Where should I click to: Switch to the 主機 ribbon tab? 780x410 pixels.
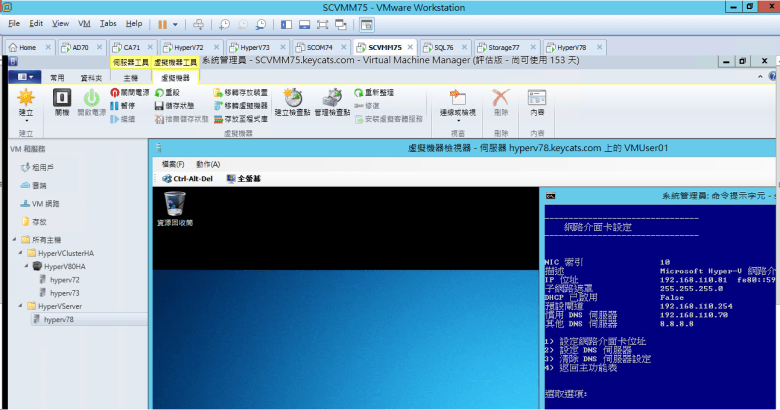point(130,76)
